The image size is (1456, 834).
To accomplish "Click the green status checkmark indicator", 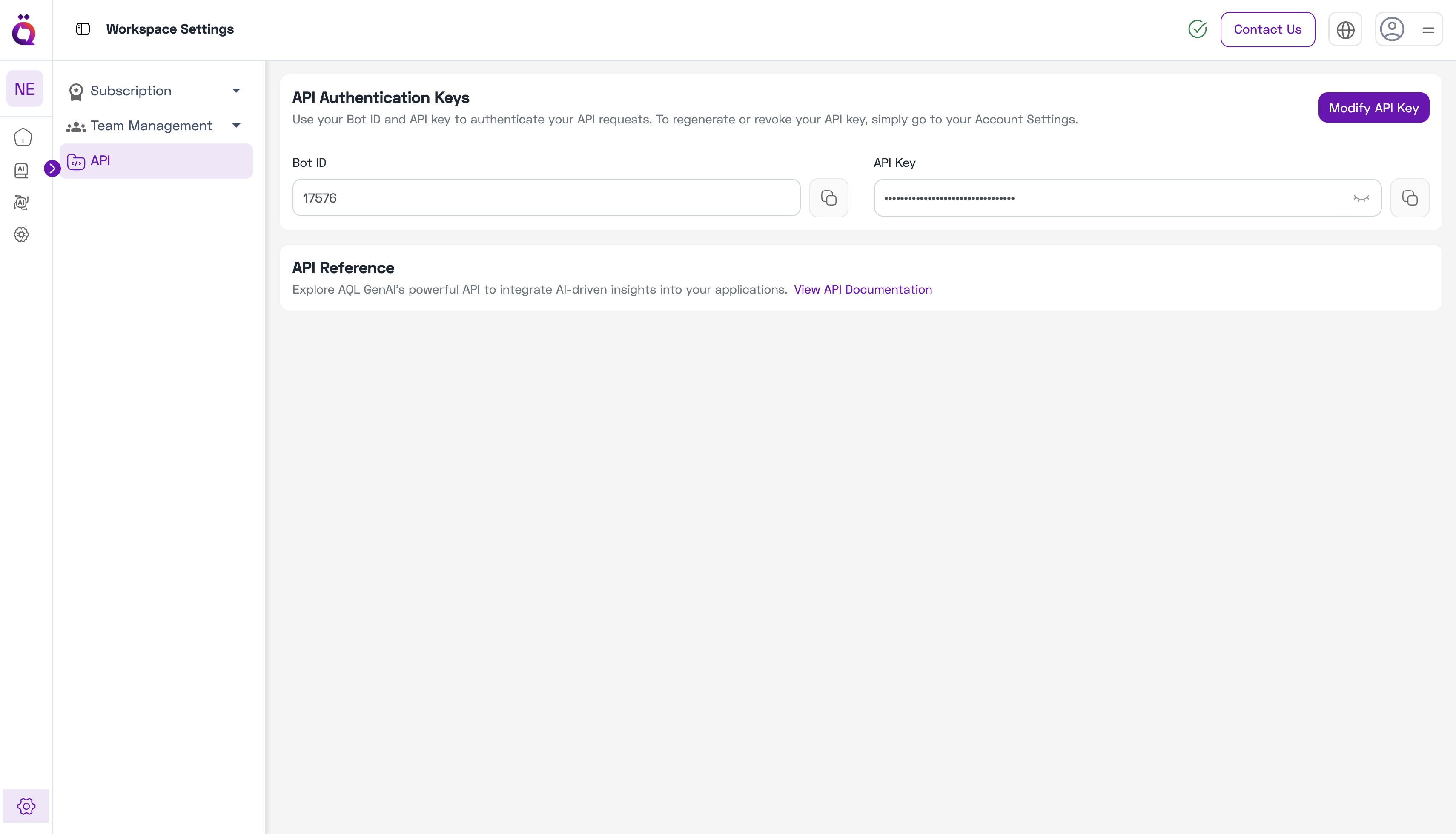I will click(1197, 29).
